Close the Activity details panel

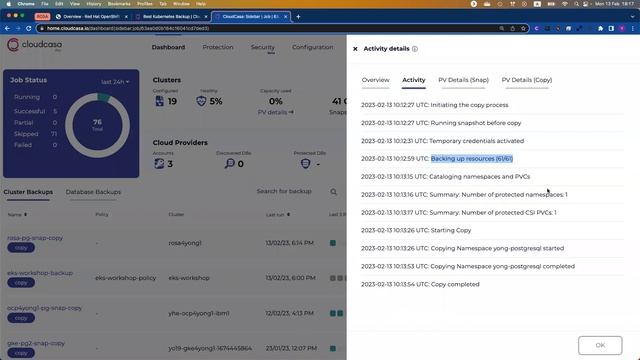pyautogui.click(x=355, y=49)
